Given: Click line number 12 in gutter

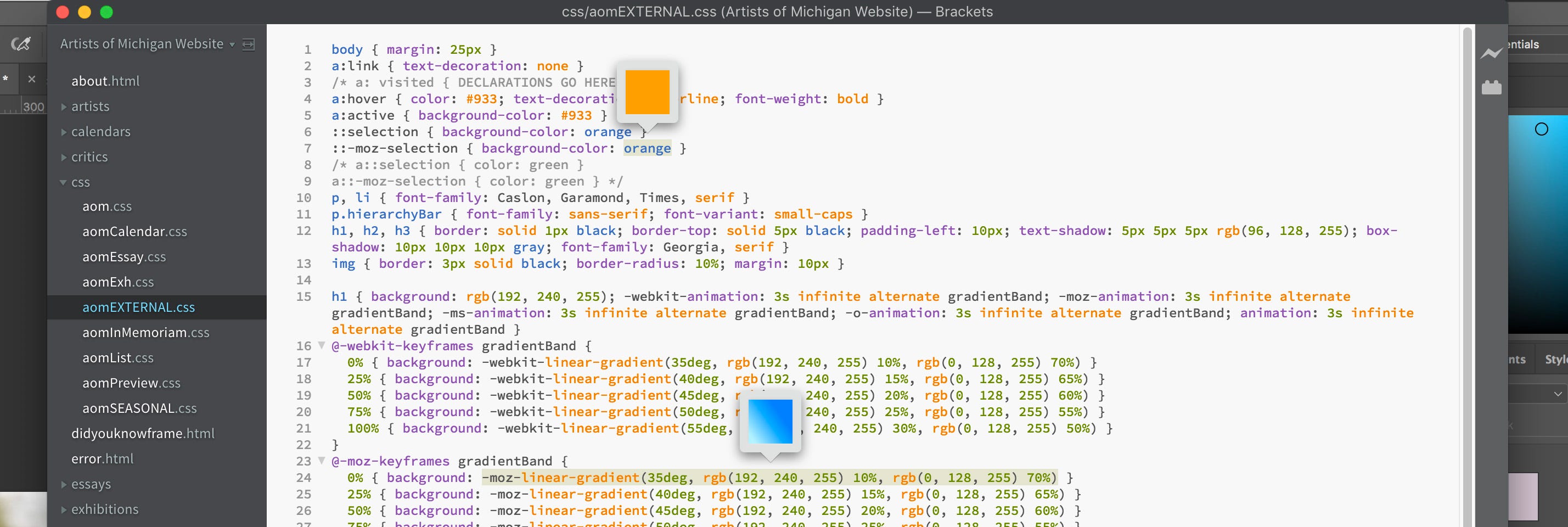Looking at the screenshot, I should tap(304, 231).
